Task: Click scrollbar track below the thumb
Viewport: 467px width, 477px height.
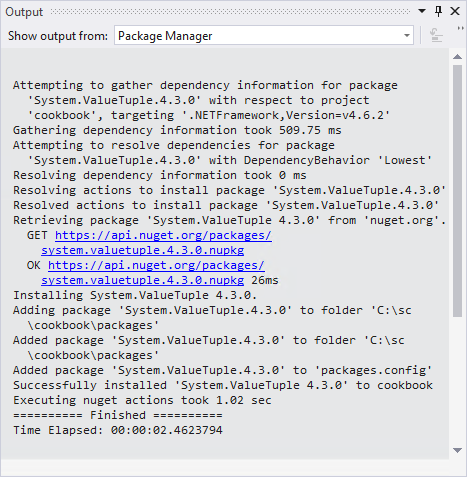Action: click(x=457, y=381)
